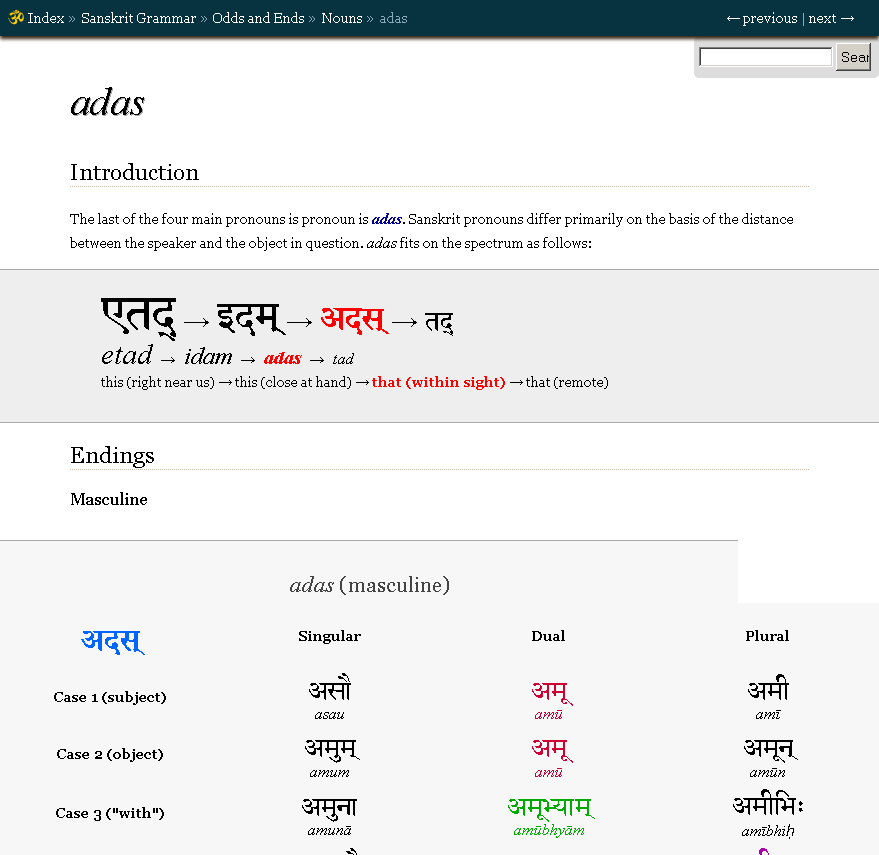Click the adas page title heading
The height and width of the screenshot is (855, 879).
pos(108,103)
